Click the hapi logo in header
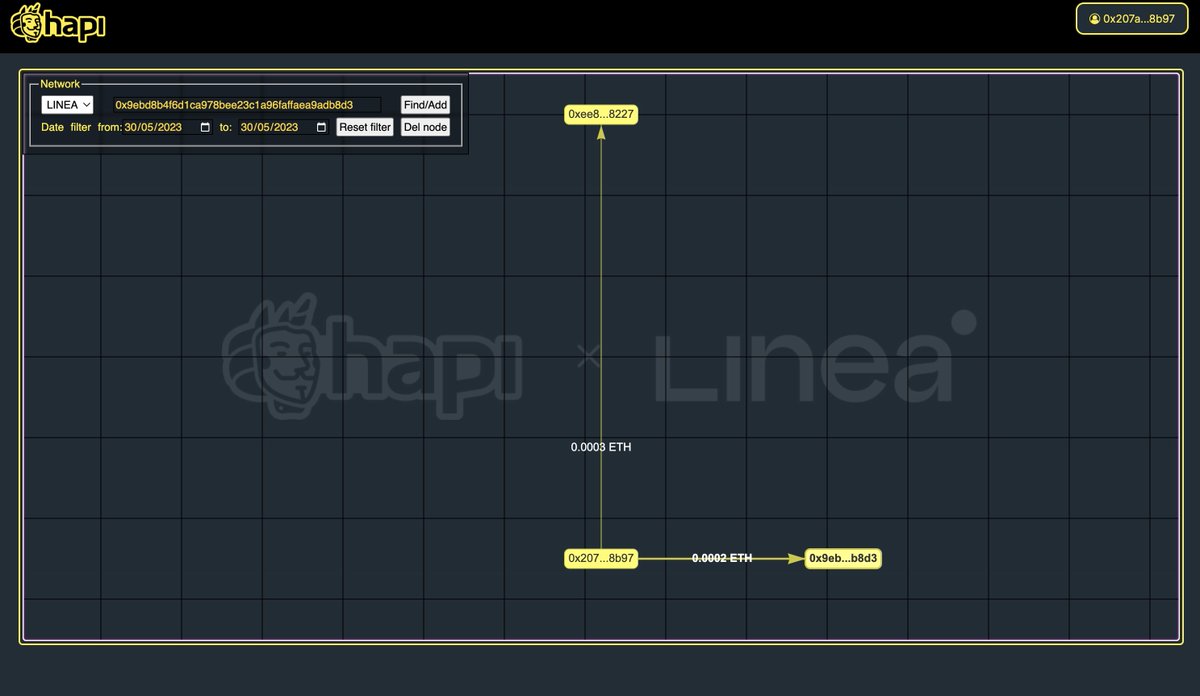This screenshot has width=1200, height=696. tap(58, 24)
